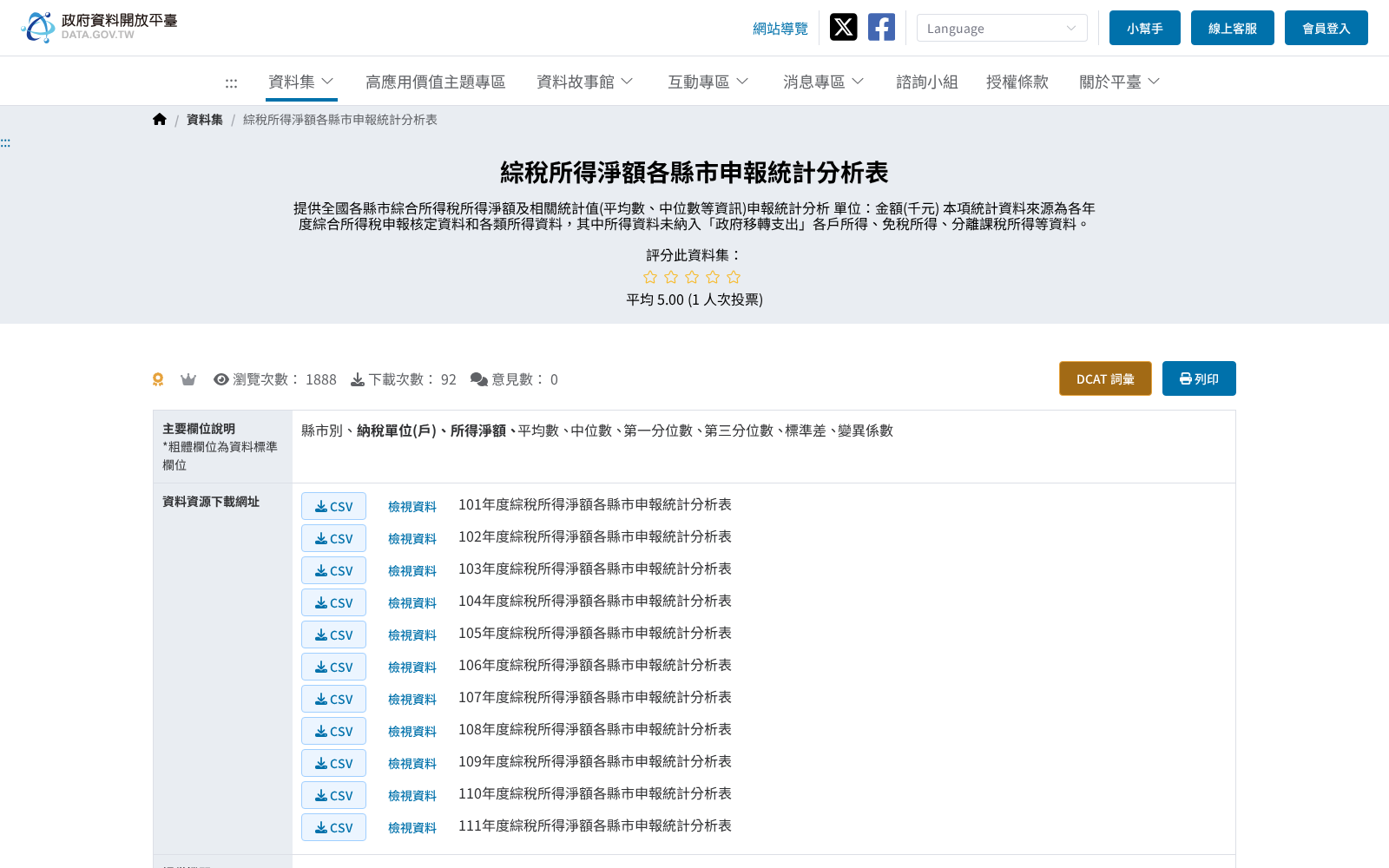1389x868 pixels.
Task: View data for 105年度 via 檢視資料
Action: 412,635
